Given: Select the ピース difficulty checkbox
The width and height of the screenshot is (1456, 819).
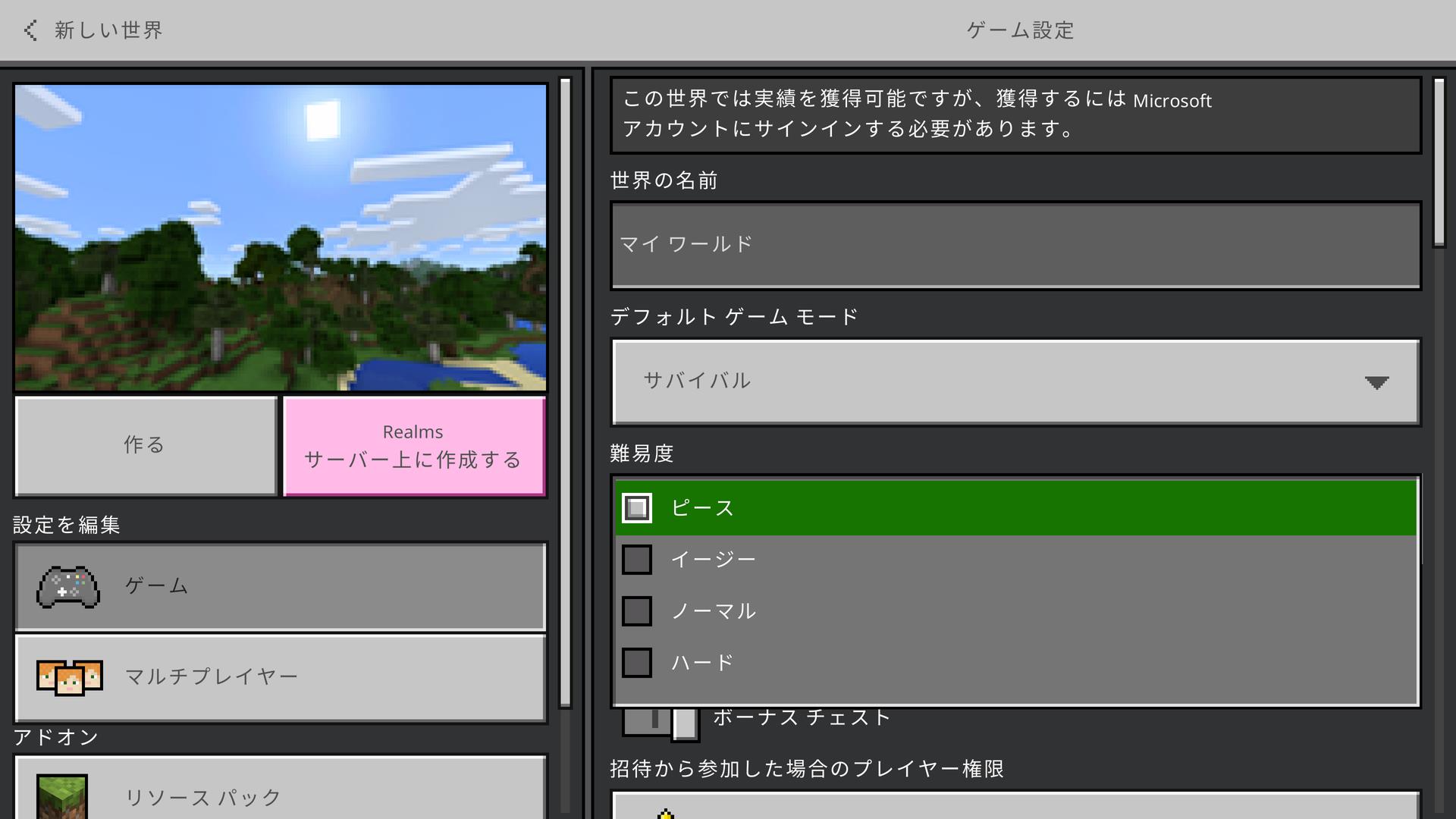Looking at the screenshot, I should 636,508.
